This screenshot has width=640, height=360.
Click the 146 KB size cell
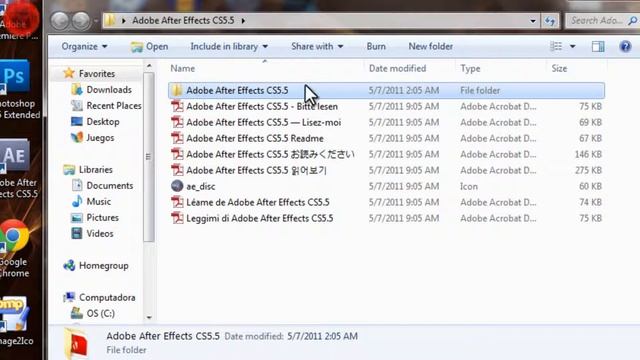tap(588, 154)
